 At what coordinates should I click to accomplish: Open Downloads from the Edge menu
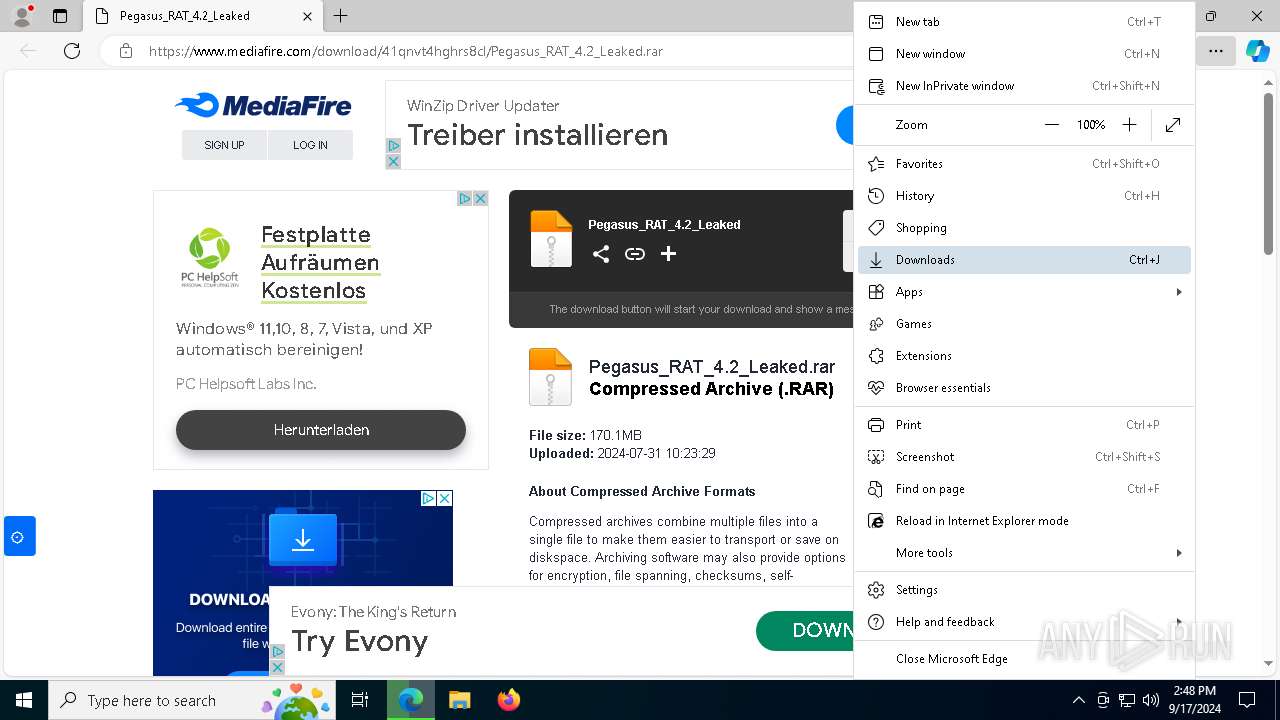[1024, 260]
